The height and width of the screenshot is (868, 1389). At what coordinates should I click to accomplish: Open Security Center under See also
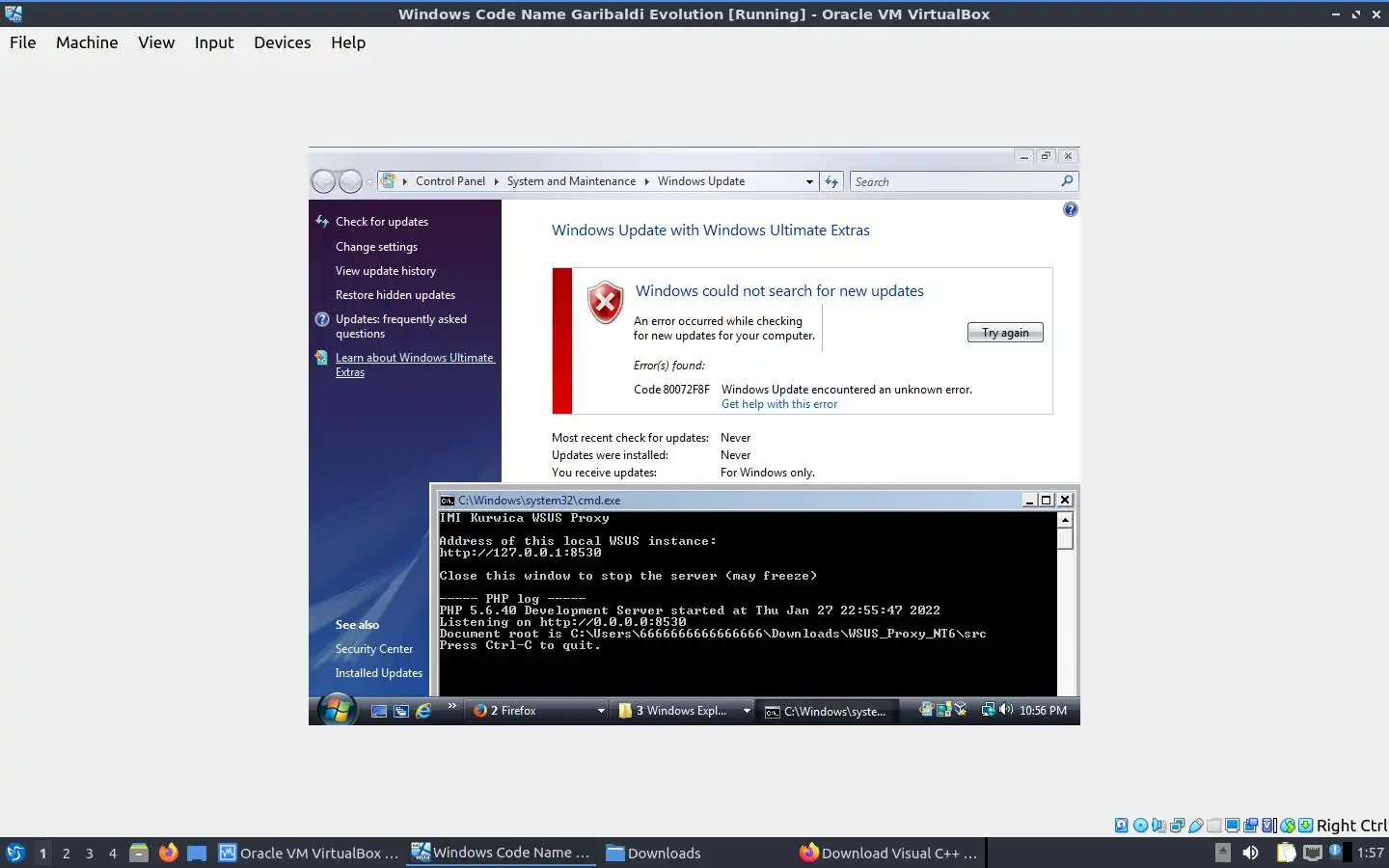click(x=374, y=649)
